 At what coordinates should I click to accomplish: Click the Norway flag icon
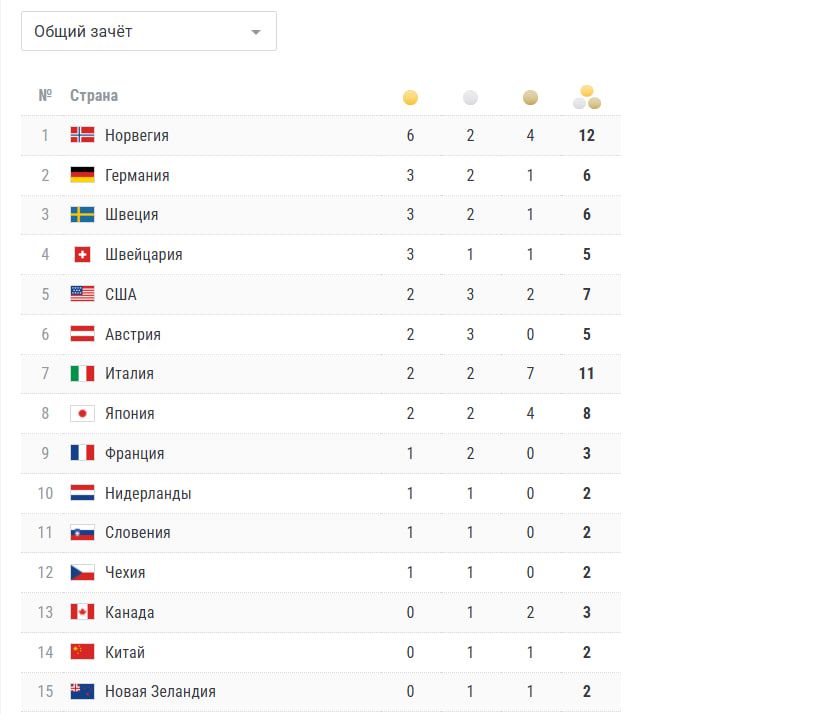[82, 135]
